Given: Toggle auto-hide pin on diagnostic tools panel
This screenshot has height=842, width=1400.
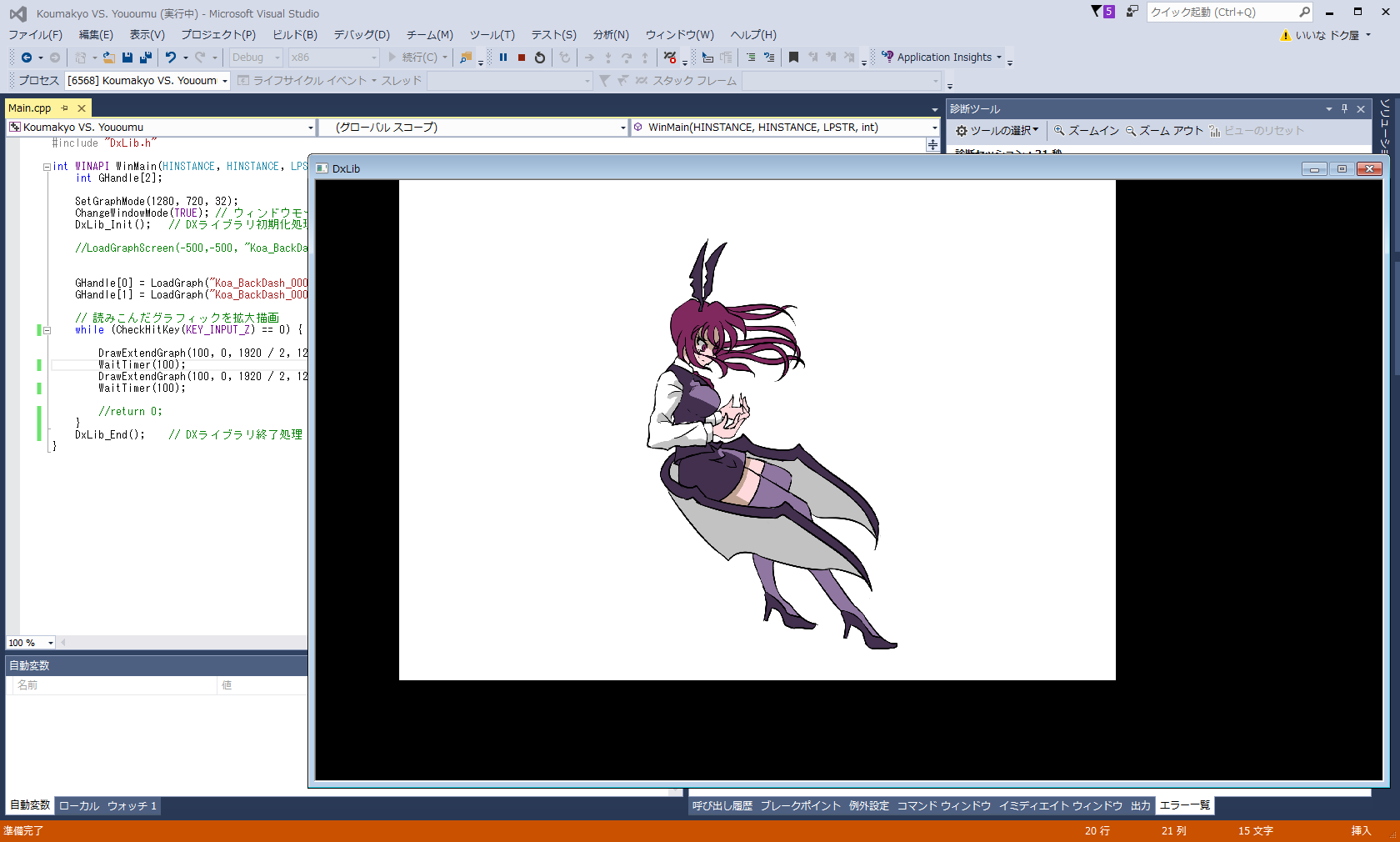Looking at the screenshot, I should (1344, 109).
